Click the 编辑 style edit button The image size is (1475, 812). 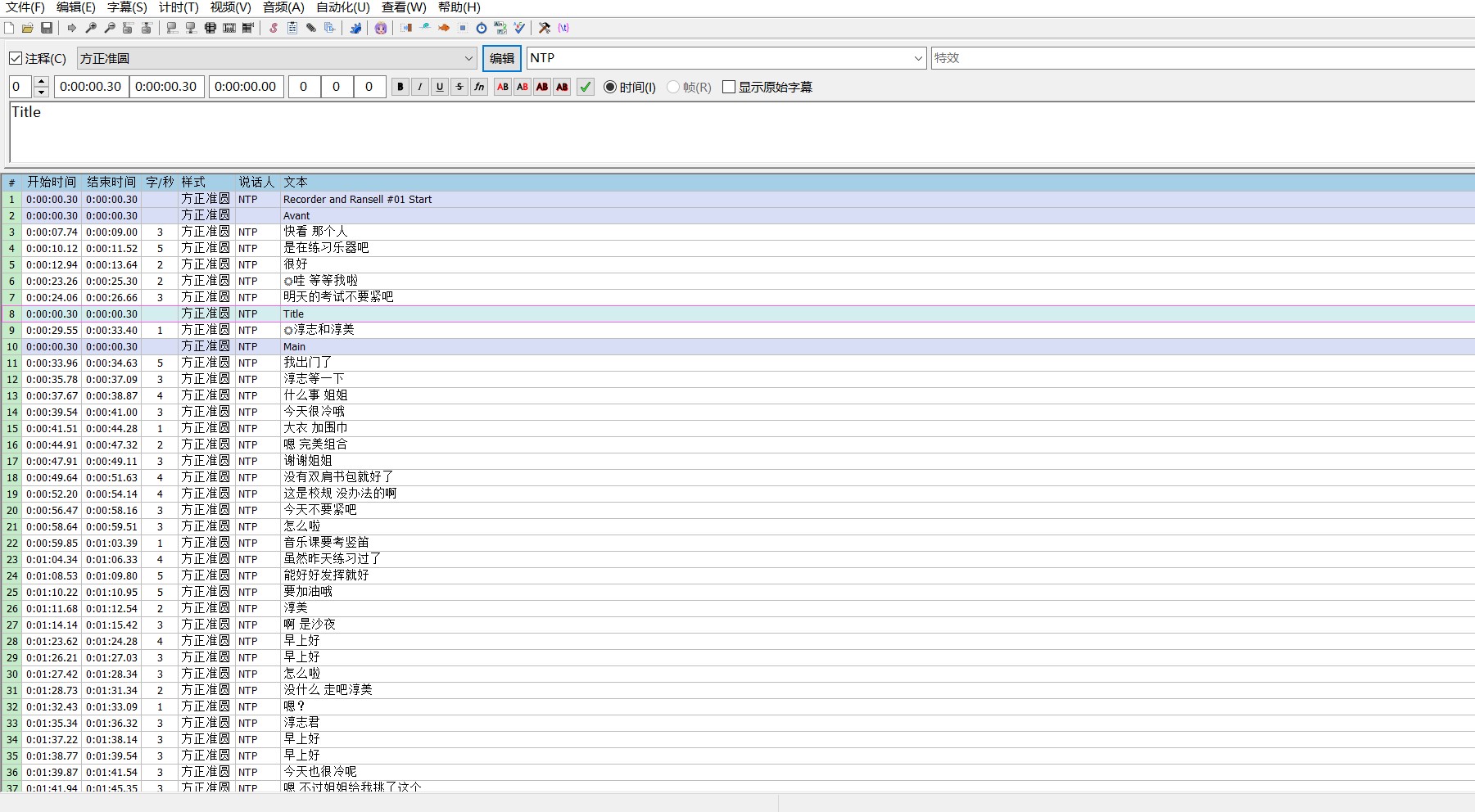[x=502, y=58]
